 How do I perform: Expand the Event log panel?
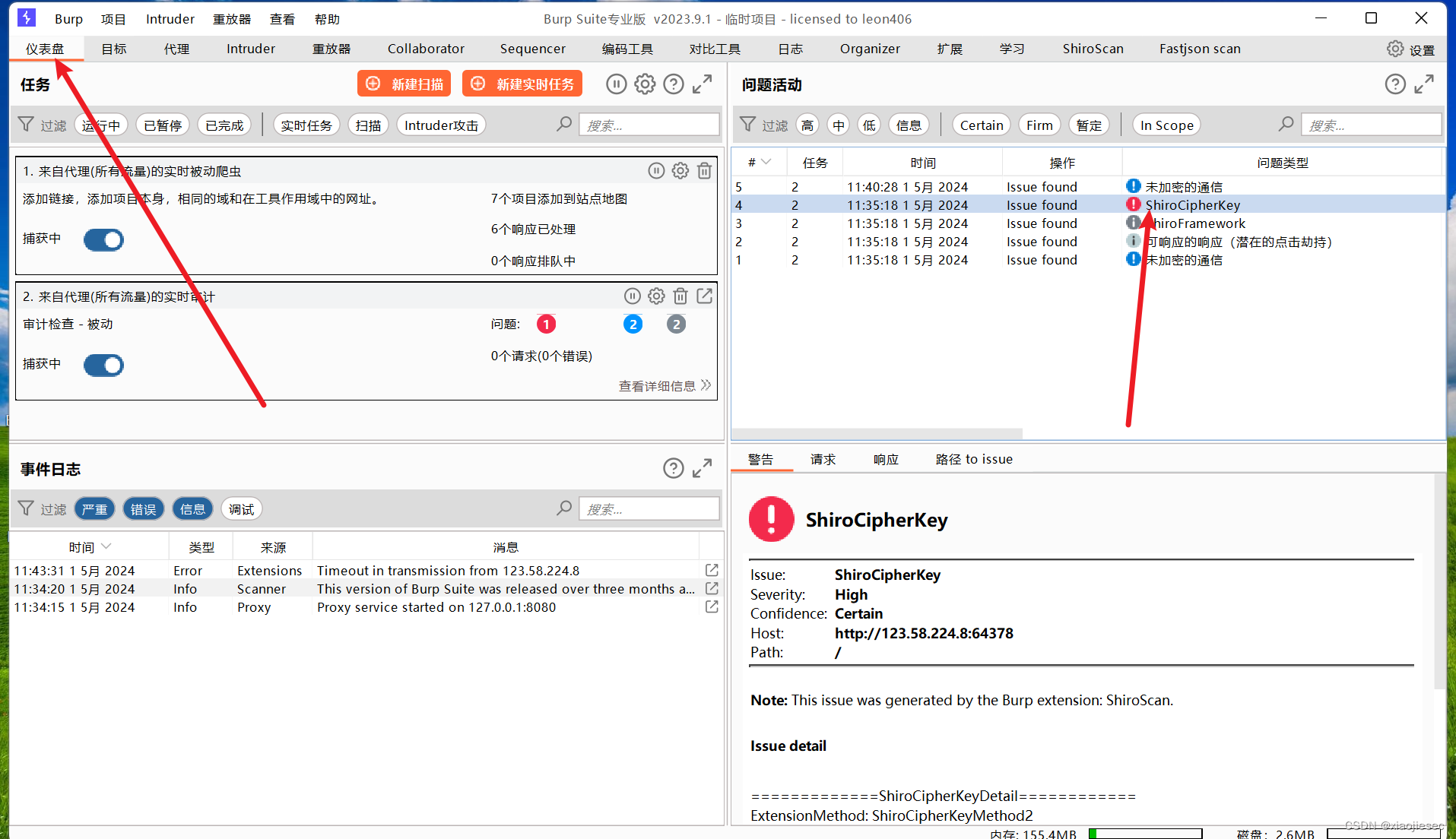click(703, 468)
